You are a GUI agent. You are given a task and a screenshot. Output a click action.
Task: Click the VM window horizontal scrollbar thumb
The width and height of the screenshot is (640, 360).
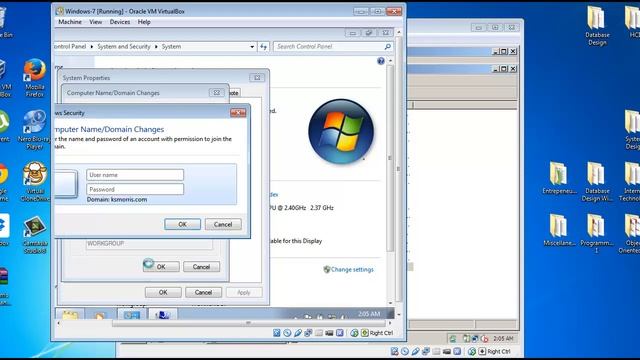248,323
